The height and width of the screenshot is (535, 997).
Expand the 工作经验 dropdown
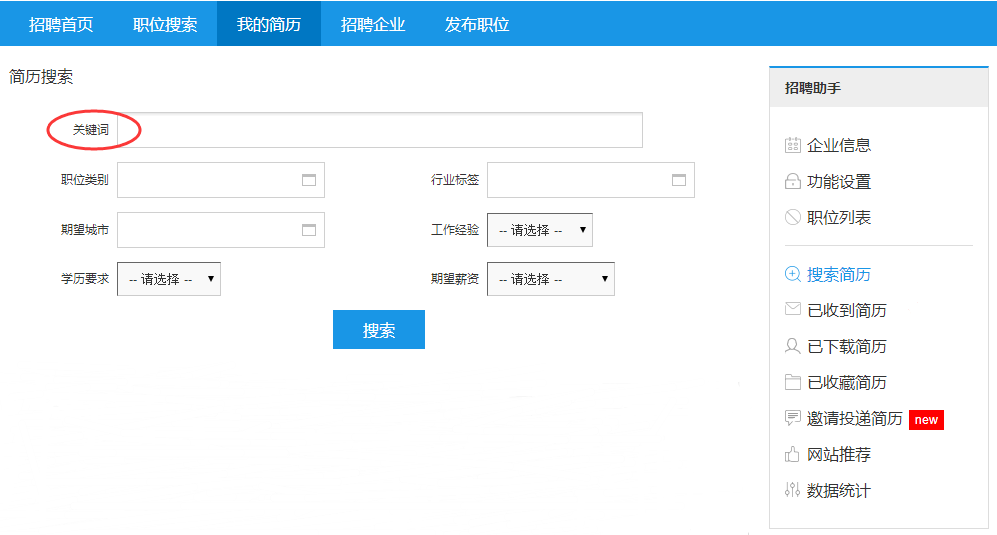[x=539, y=230]
